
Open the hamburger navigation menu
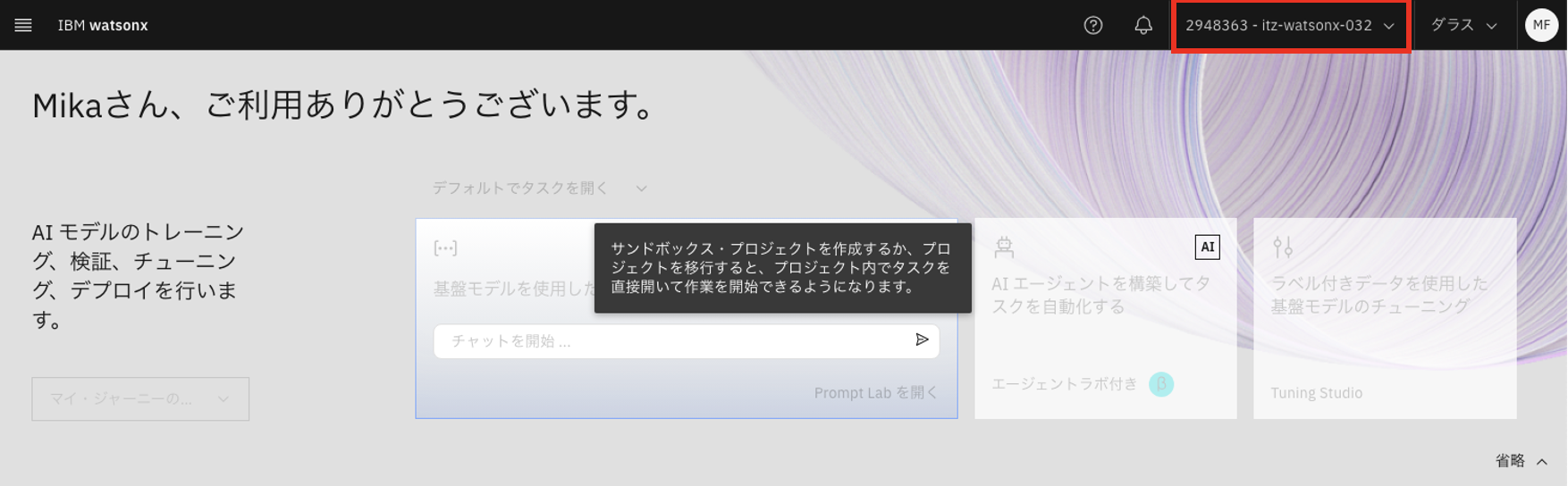pos(23,25)
